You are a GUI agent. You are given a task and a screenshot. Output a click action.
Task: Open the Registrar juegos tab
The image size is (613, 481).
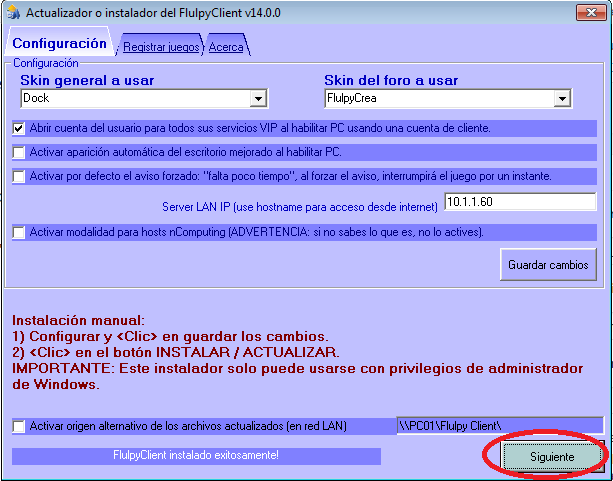(161, 47)
